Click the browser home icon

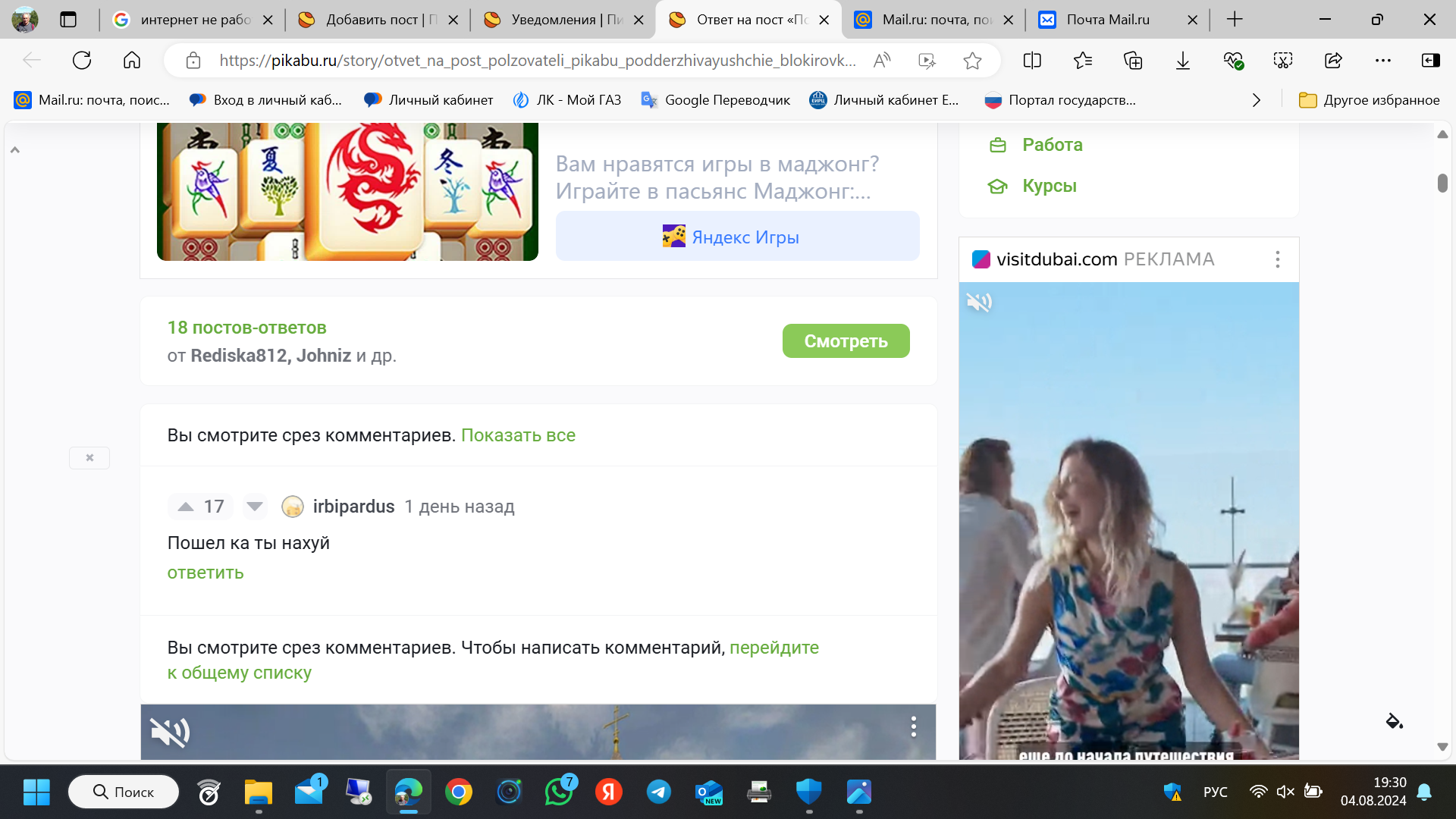tap(132, 61)
